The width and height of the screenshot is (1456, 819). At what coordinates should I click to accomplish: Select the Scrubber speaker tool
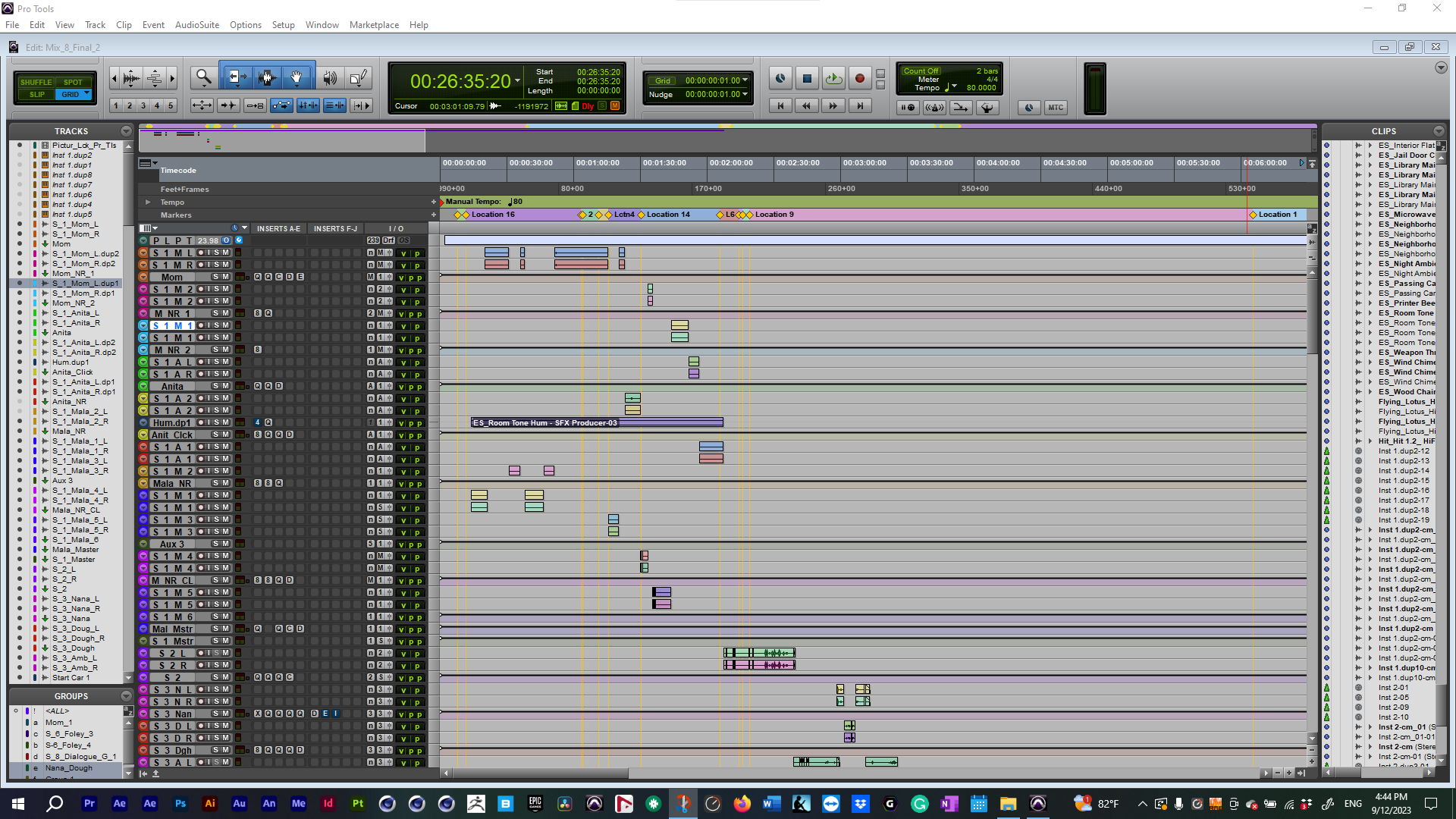coord(330,77)
